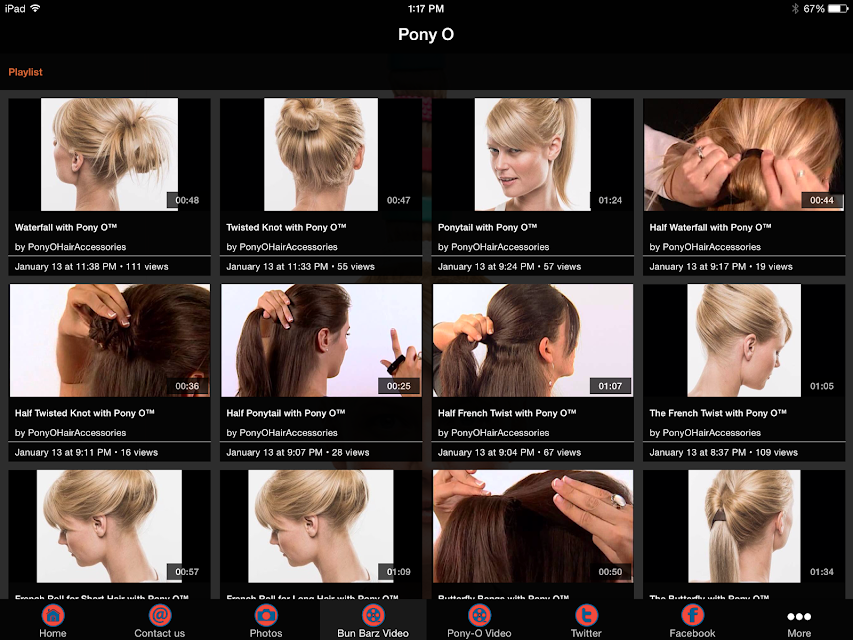Tap the Pony O page title
Viewport: 853px width, 640px height.
[426, 34]
